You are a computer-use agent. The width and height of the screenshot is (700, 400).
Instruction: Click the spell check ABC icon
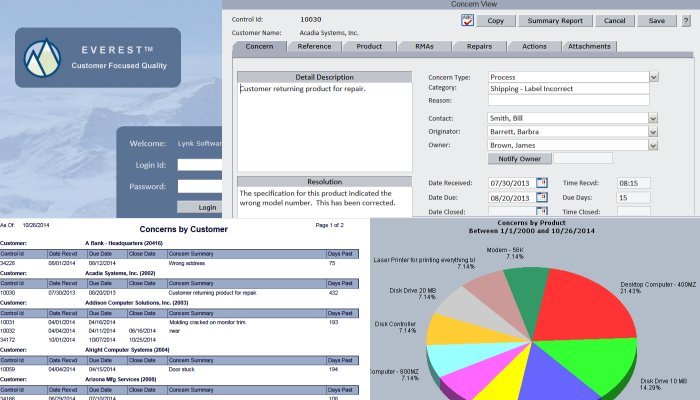point(467,20)
